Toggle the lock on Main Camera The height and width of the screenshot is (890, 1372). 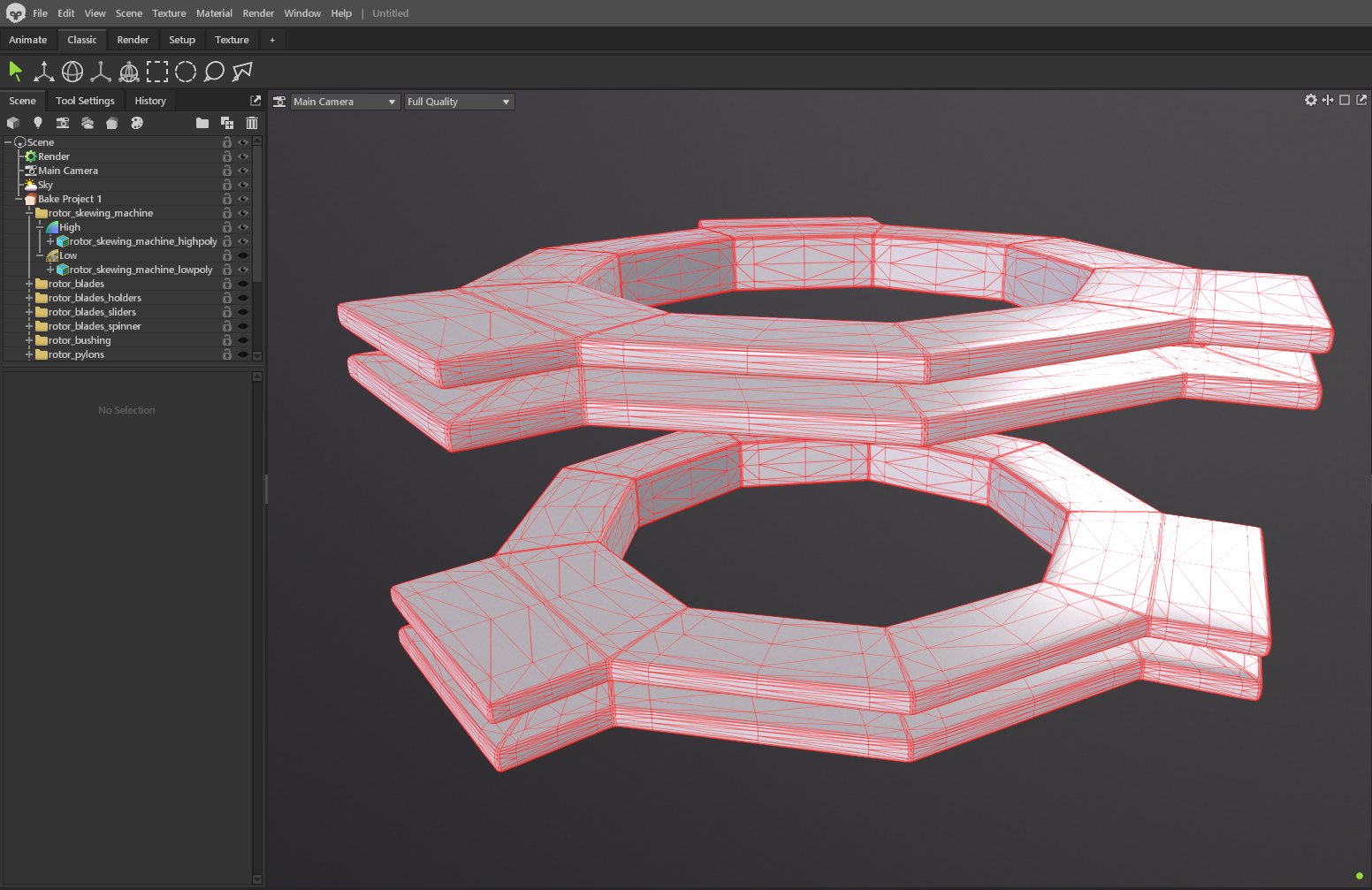227,171
